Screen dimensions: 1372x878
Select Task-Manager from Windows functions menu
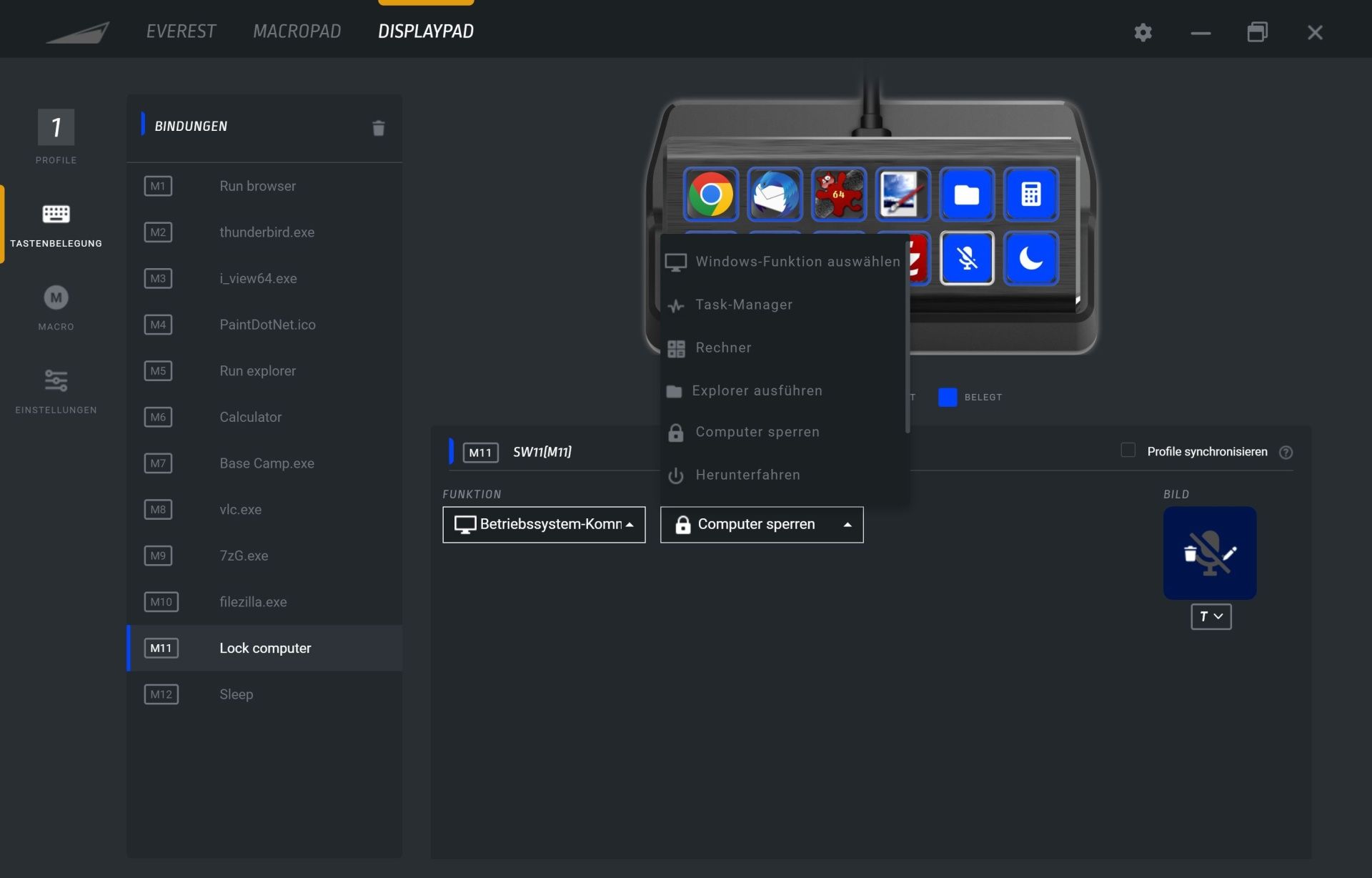(744, 305)
